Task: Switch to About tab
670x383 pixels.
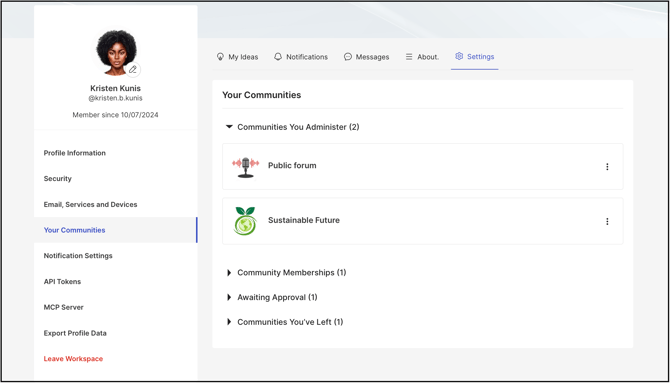Action: 422,57
